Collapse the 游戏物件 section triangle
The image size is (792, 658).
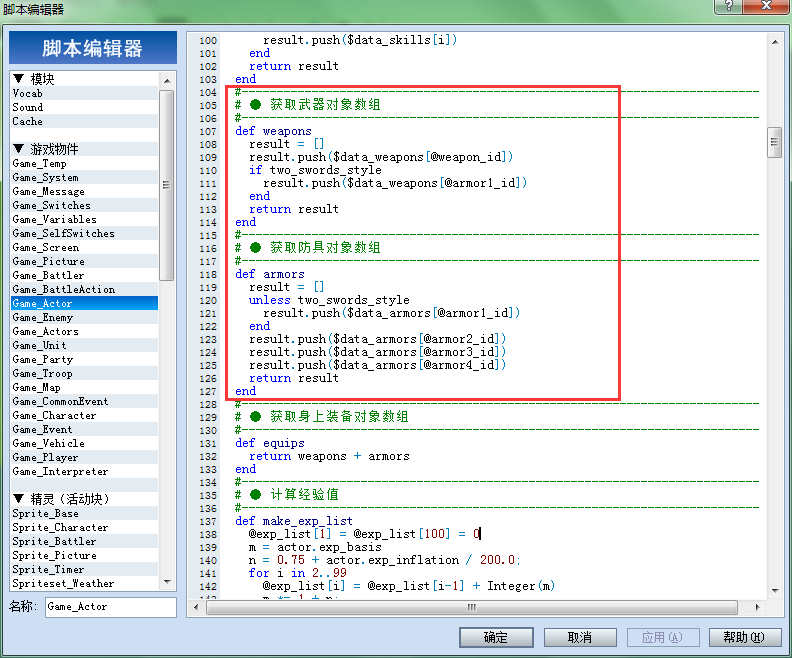pyautogui.click(x=19, y=149)
